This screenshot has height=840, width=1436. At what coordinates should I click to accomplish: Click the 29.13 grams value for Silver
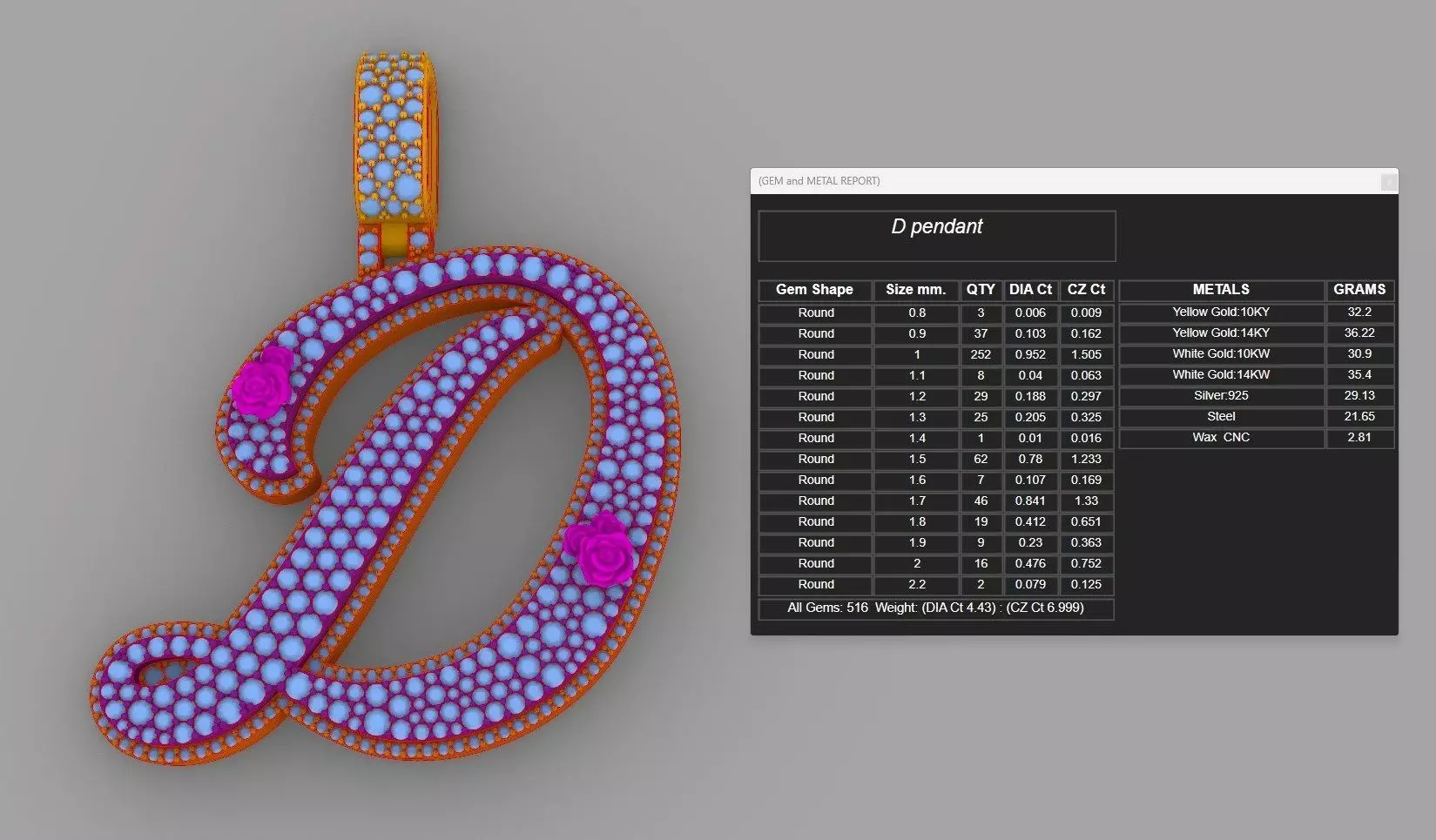point(1359,396)
